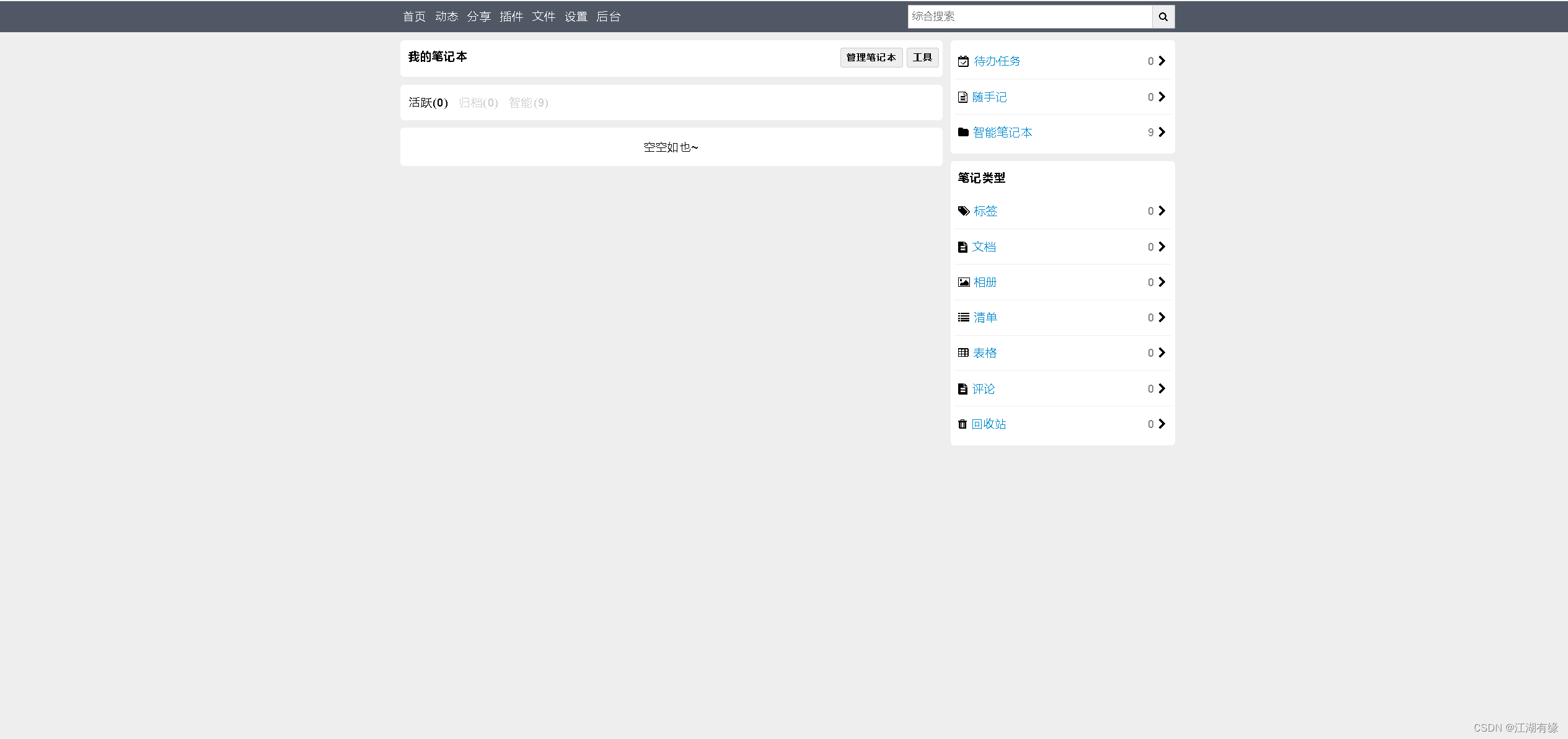This screenshot has width=1568, height=739.
Task: Open the 设置 menu in navbar
Action: (576, 17)
